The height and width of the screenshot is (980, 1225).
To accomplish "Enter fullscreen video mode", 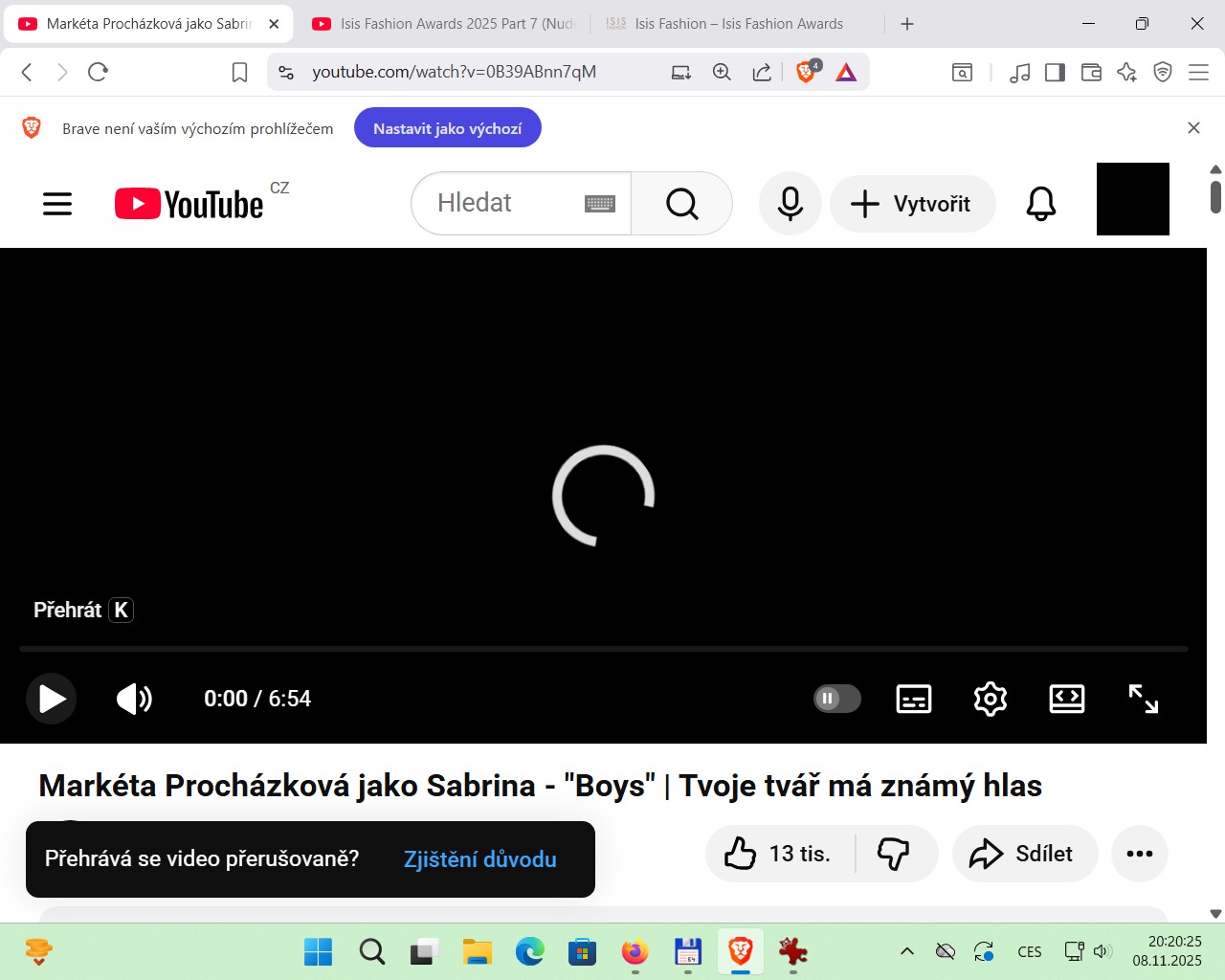I will tap(1143, 700).
